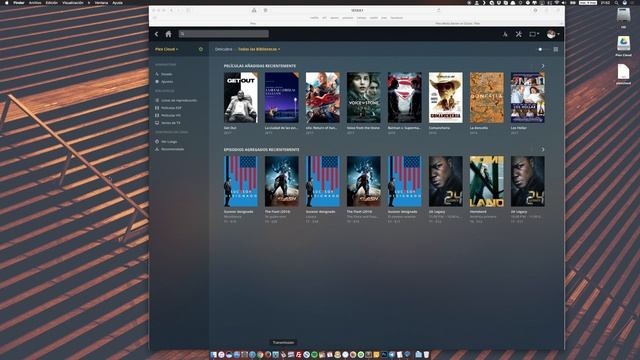Screen dimensions: 640x360
Task: Open Finder from the Dock
Action: [x=213, y=355]
